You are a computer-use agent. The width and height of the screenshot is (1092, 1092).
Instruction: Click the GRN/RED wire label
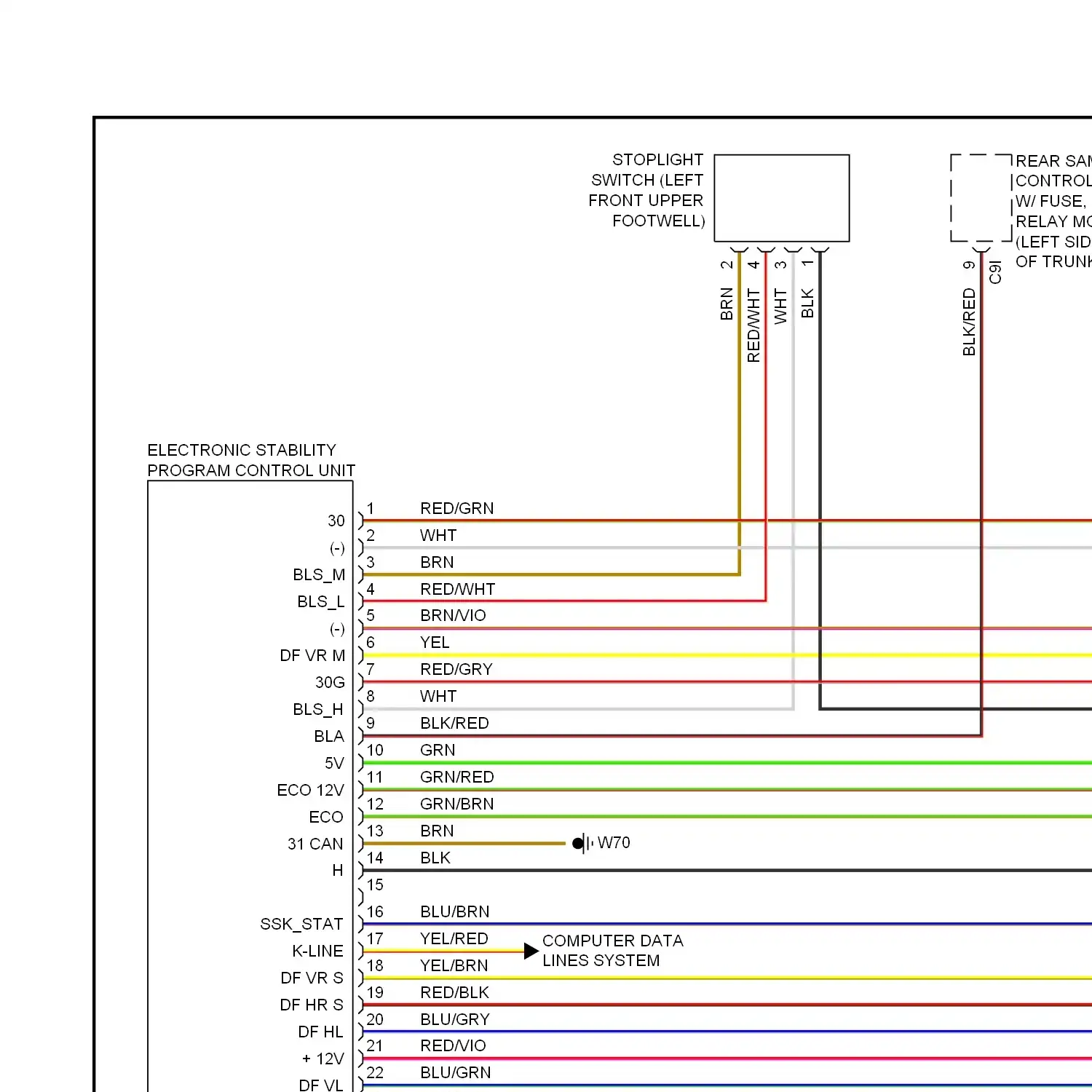[x=457, y=777]
